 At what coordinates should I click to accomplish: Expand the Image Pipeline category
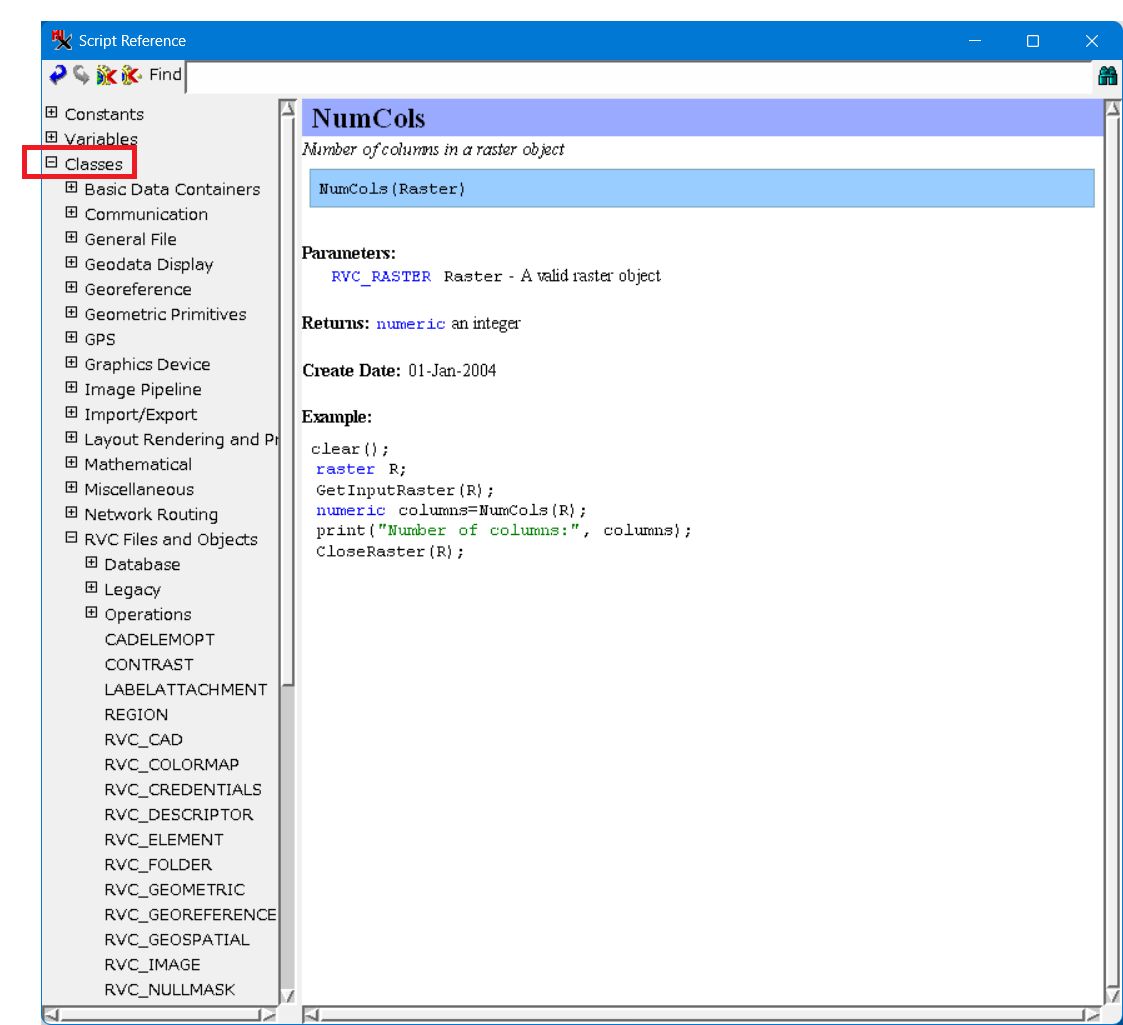click(x=71, y=389)
